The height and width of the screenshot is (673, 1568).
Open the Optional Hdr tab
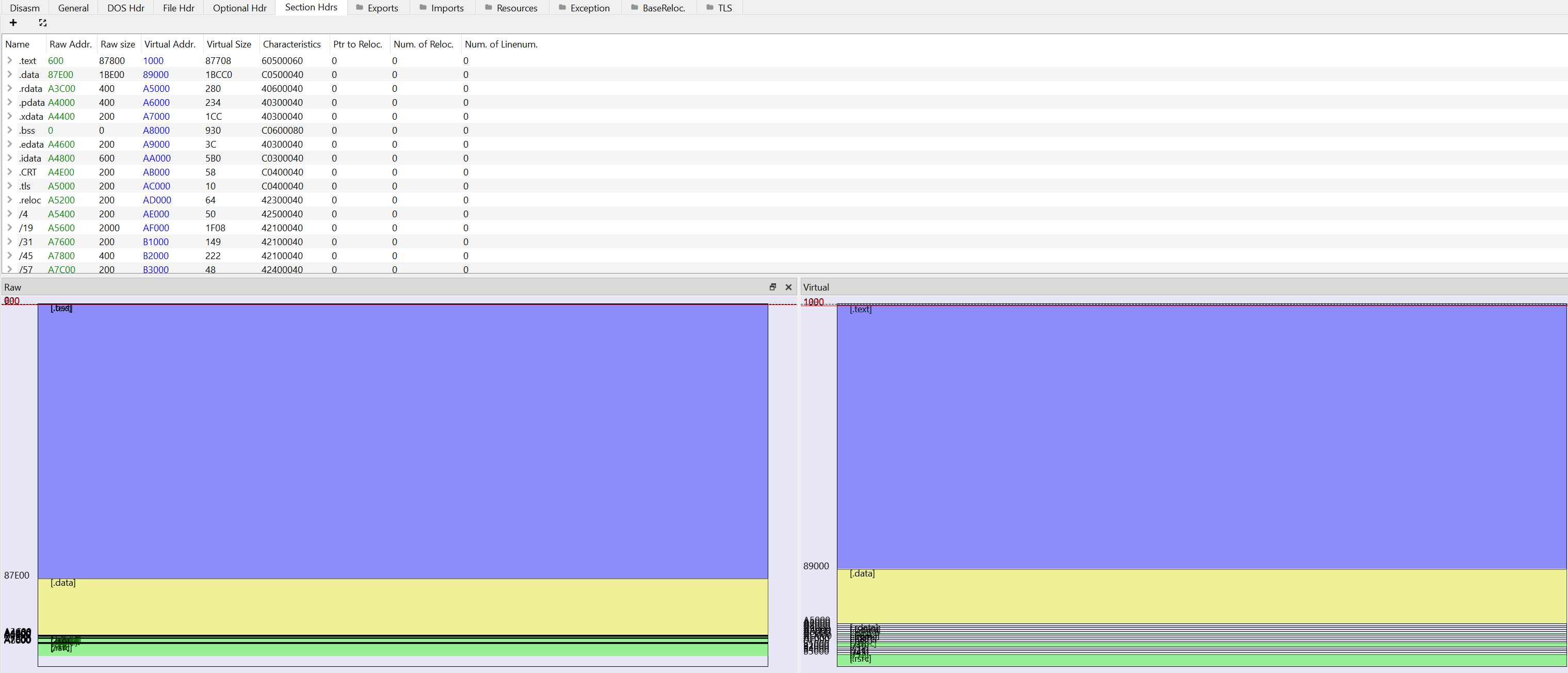click(x=239, y=8)
